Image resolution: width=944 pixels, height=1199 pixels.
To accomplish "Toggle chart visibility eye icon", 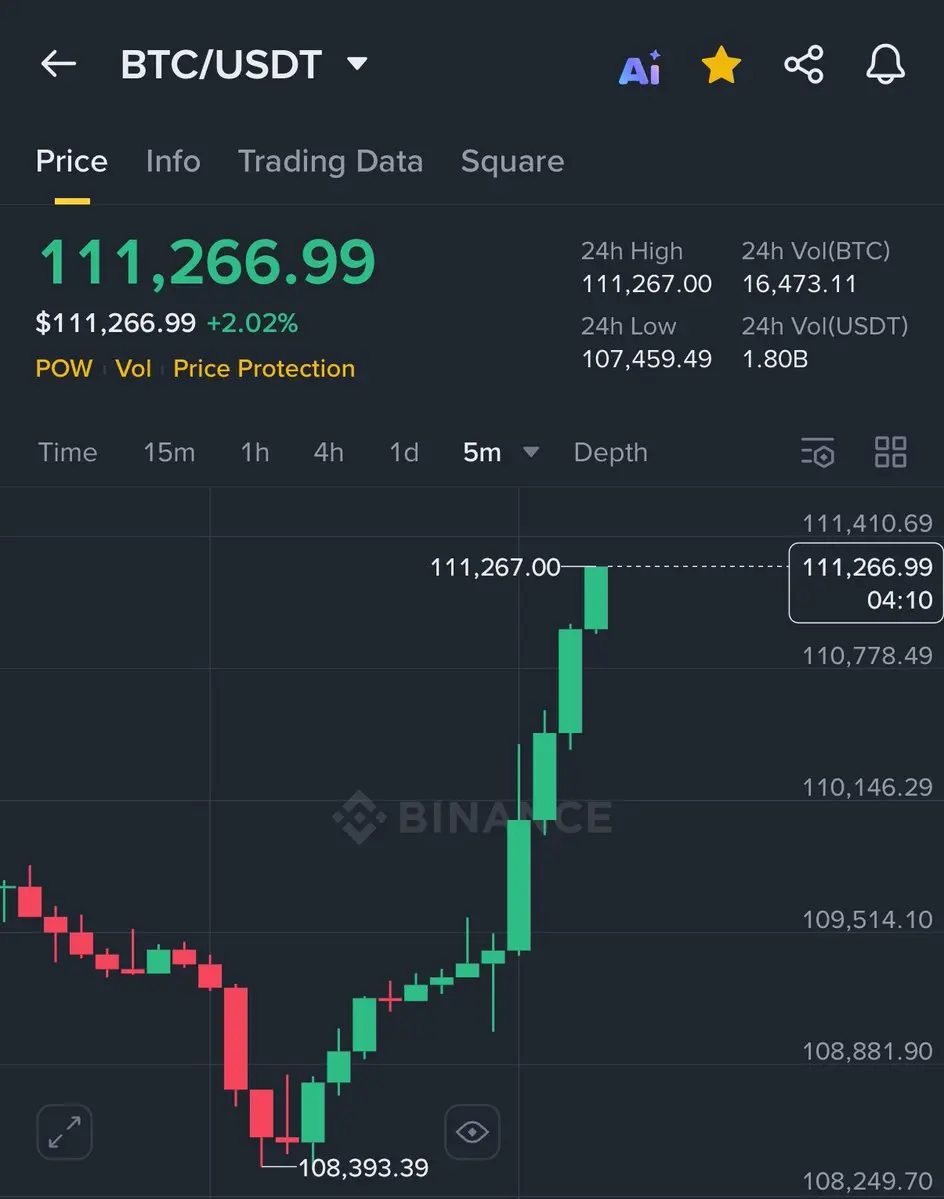I will (472, 1132).
